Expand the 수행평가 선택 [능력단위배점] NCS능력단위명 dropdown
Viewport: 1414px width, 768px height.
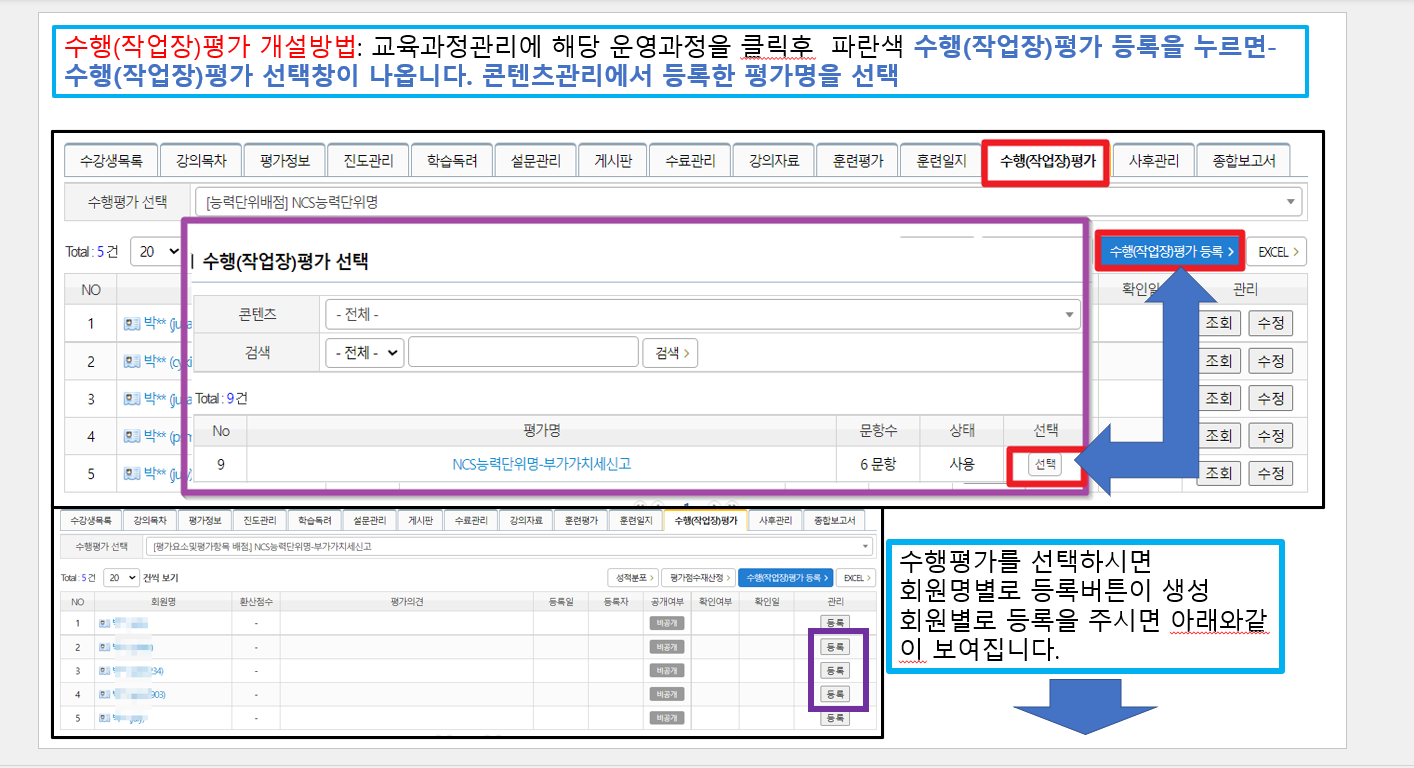[749, 201]
